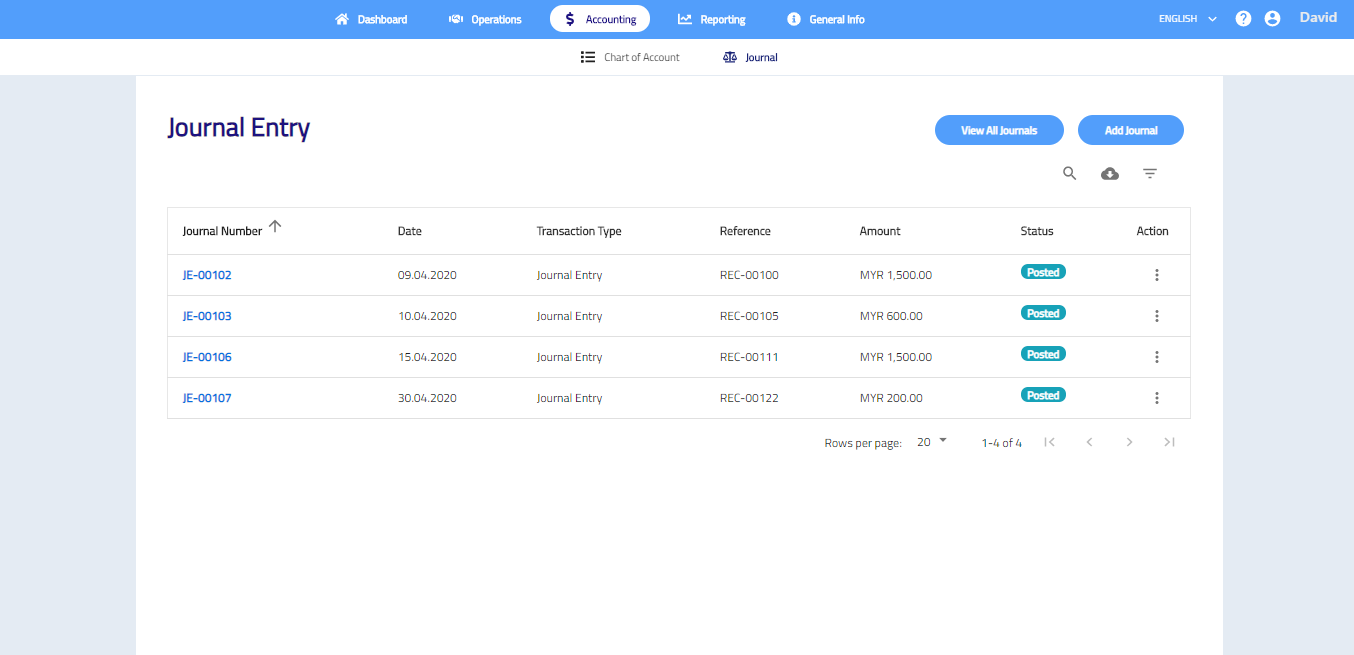Sort by Journal Number arrow
Screen dimensions: 1354x655
[275, 227]
